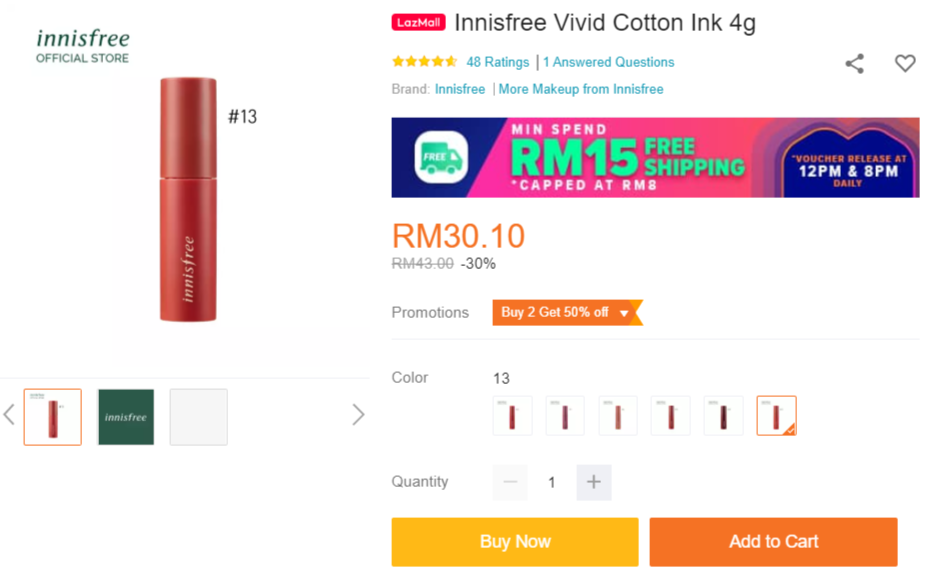The height and width of the screenshot is (574, 928).
Task: Click the share icon
Action: coord(854,63)
